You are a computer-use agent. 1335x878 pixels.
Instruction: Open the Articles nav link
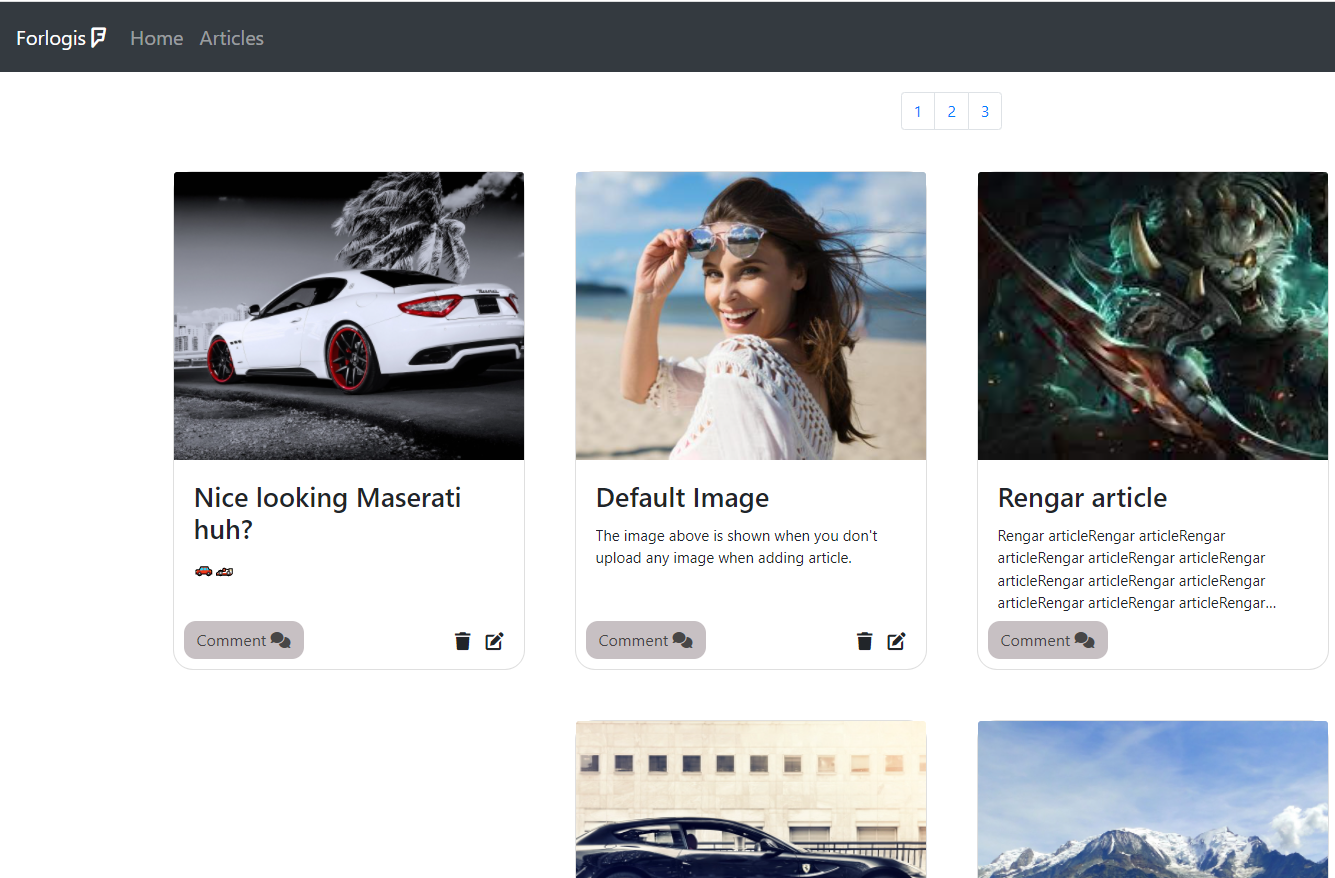232,38
